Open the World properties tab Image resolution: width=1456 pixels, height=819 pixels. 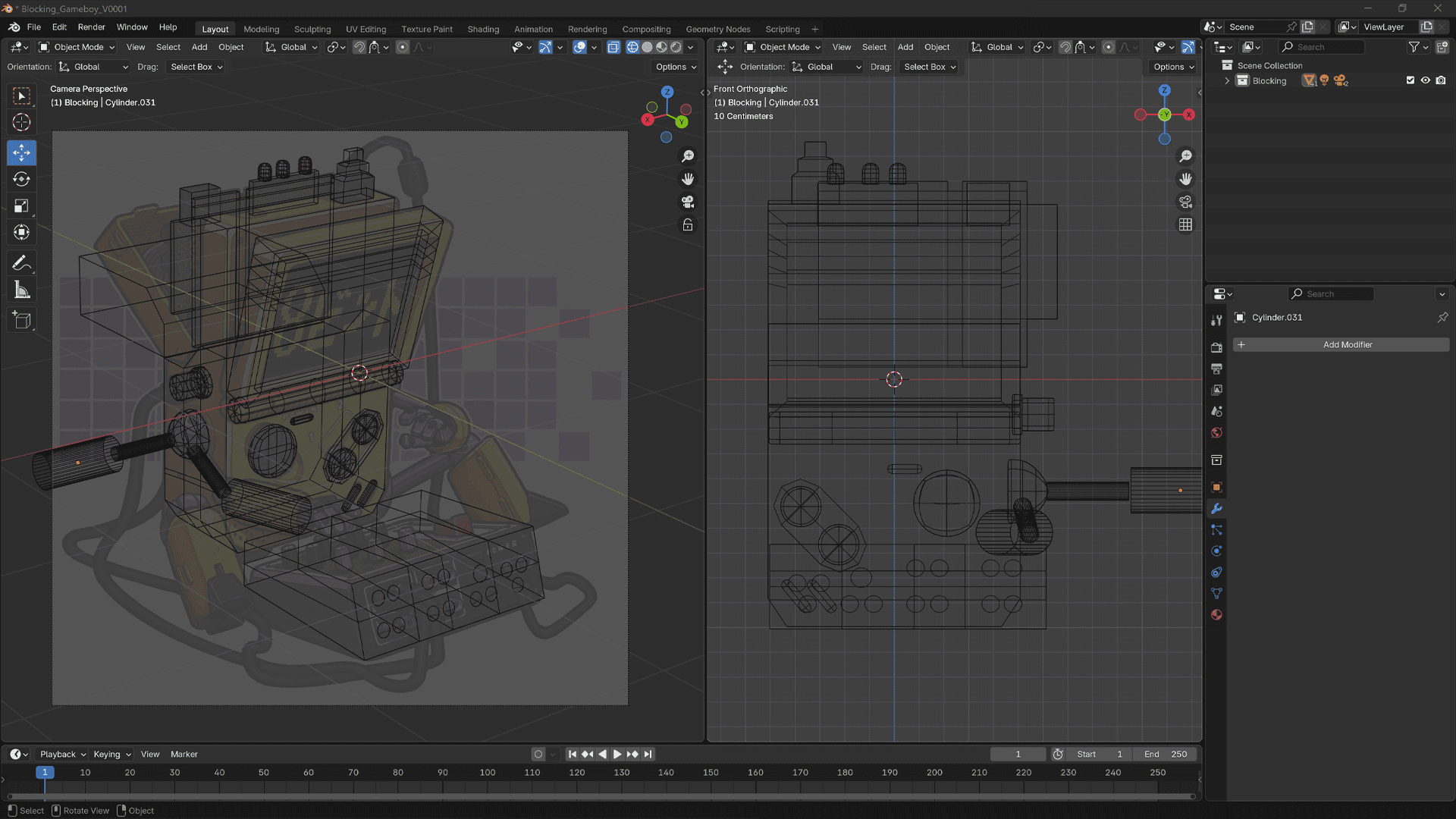click(x=1216, y=432)
